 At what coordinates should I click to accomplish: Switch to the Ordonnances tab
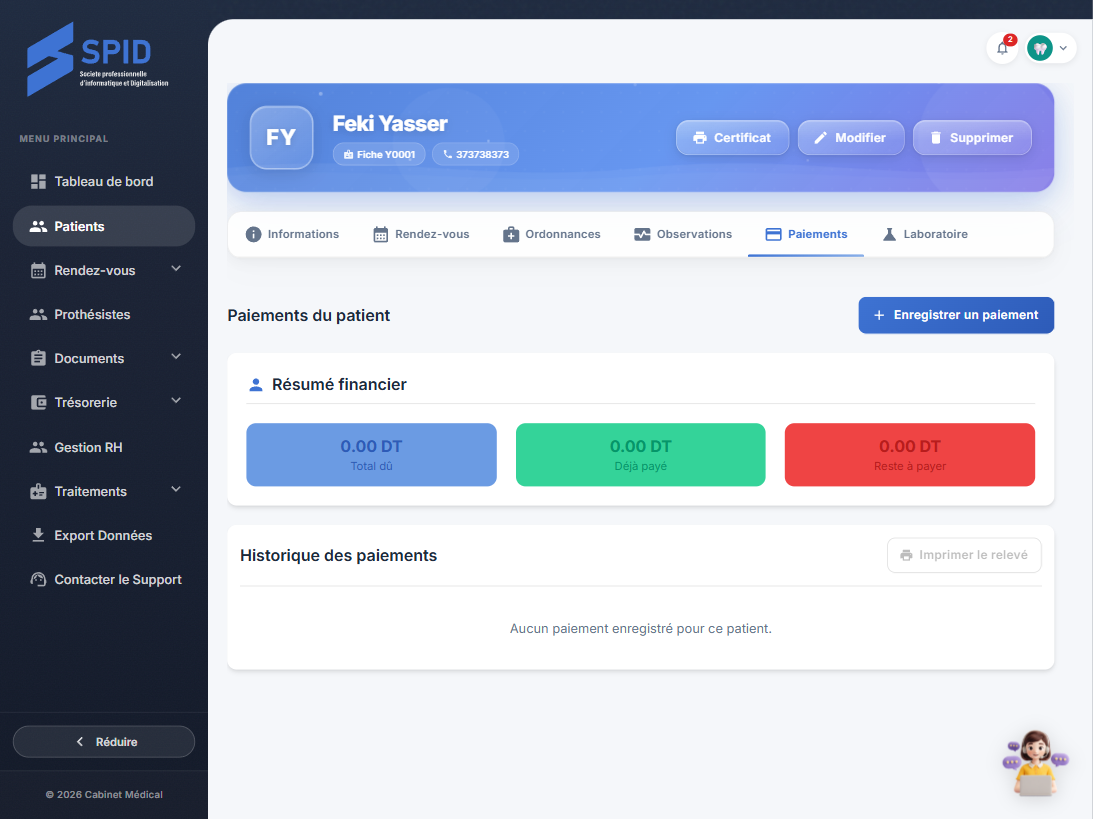[x=551, y=234]
